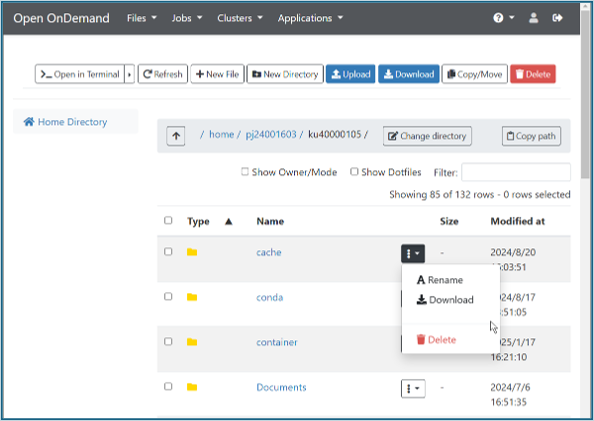Choose Download from the cache context menu

click(x=445, y=300)
